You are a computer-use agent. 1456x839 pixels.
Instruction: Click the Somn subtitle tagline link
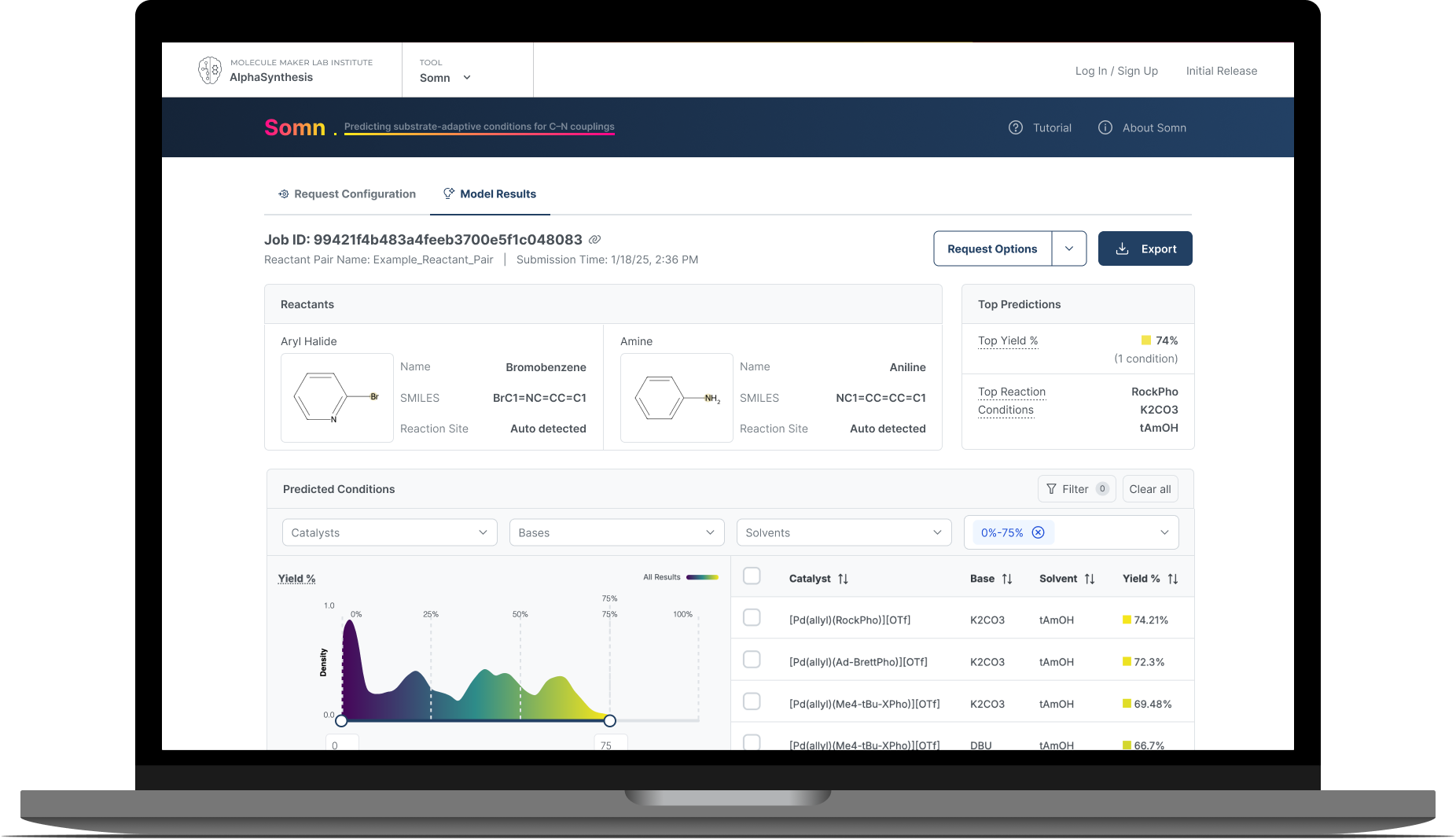tap(480, 127)
